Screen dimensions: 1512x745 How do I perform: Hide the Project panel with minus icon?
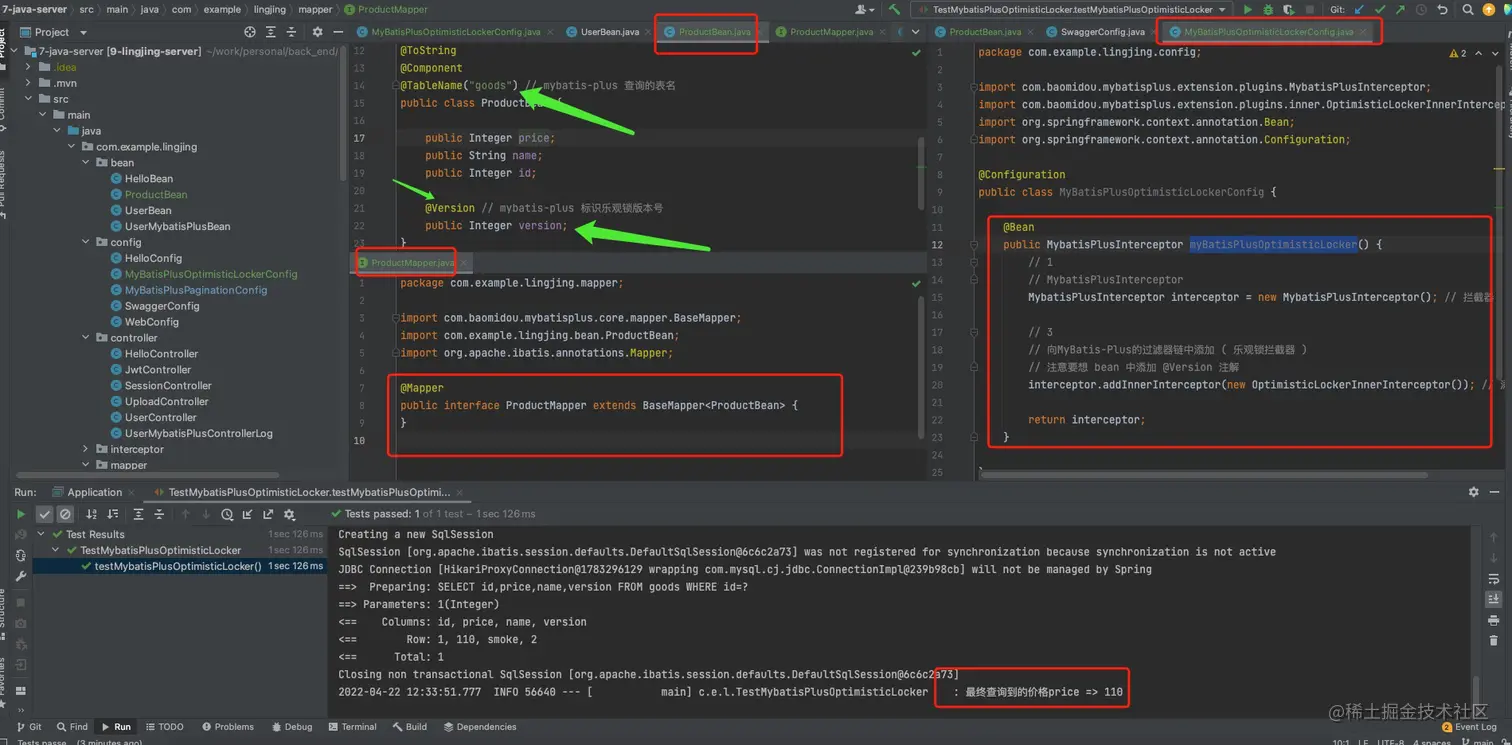(338, 32)
